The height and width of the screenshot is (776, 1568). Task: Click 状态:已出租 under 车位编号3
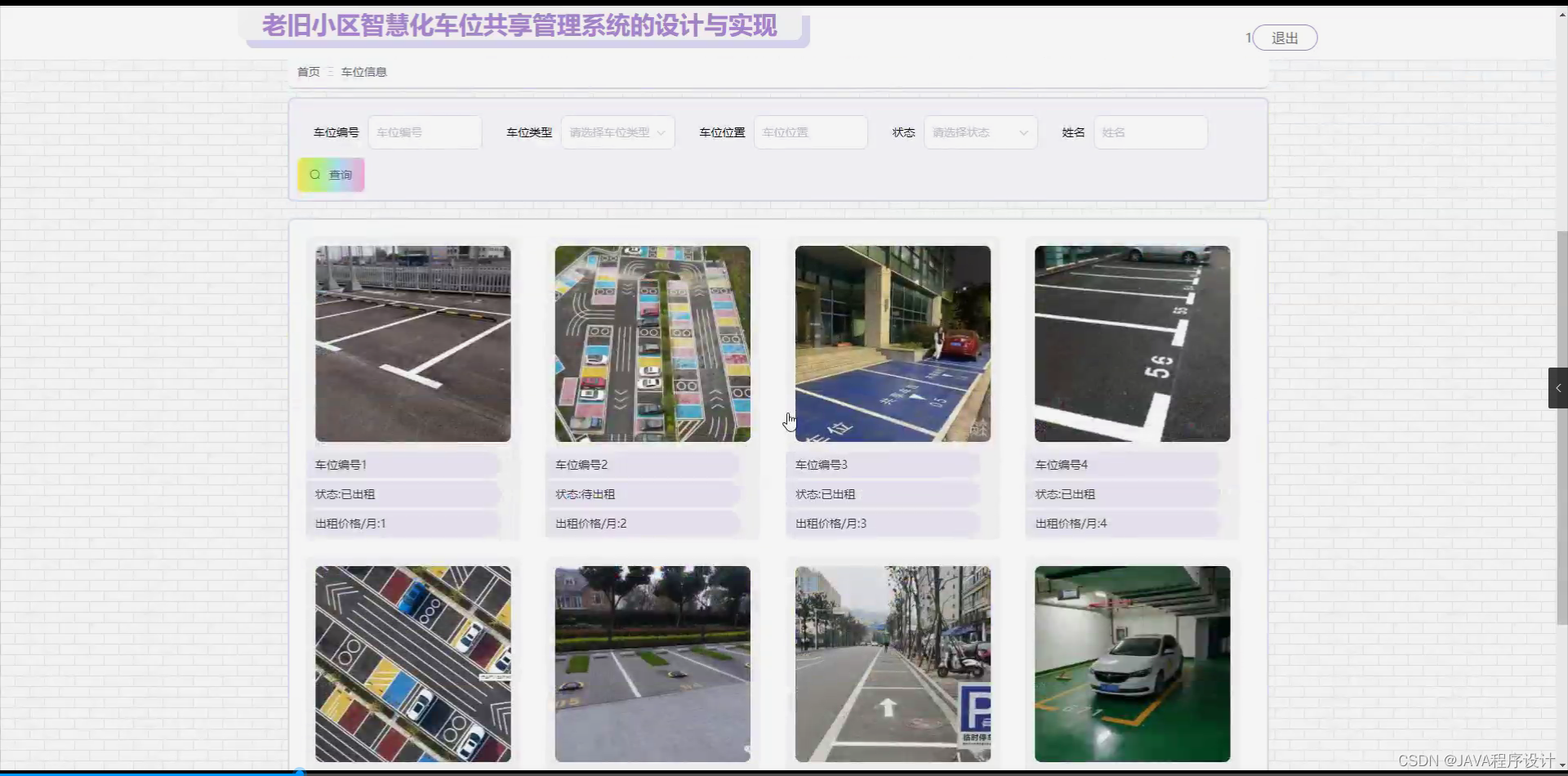click(826, 494)
